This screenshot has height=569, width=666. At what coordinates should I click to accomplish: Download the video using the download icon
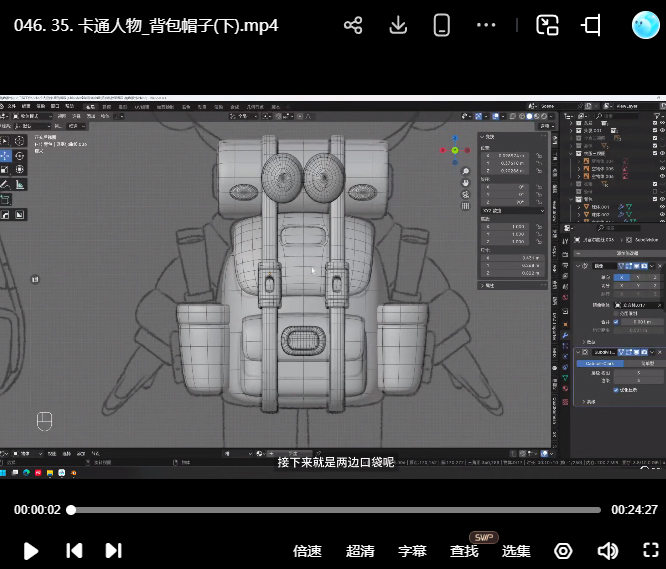(x=398, y=26)
